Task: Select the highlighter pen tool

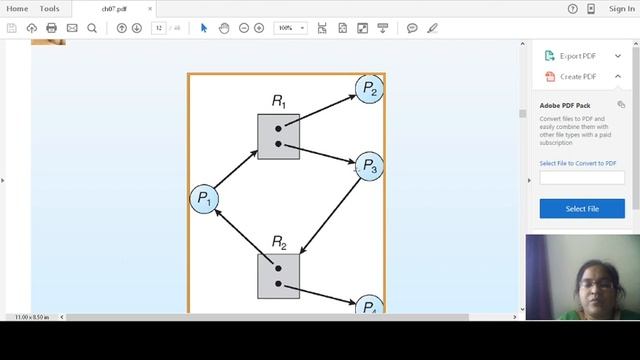Action: point(432,28)
